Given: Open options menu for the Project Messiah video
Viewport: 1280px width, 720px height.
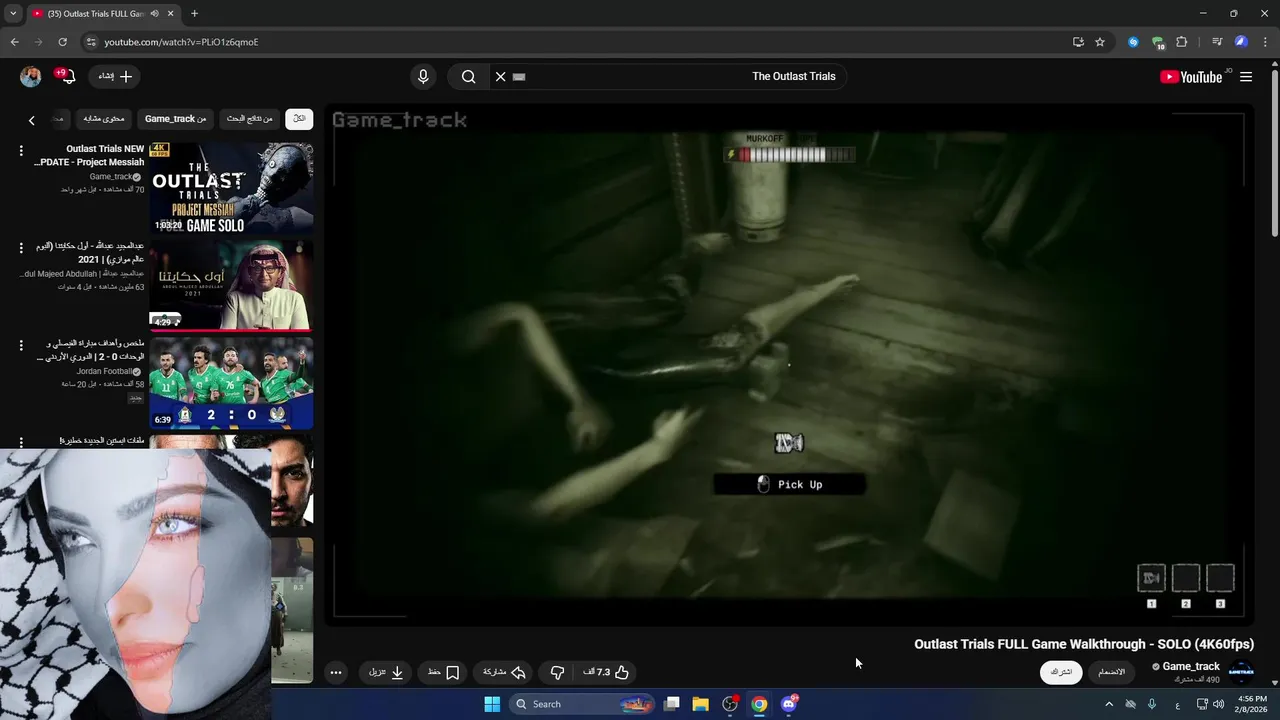Looking at the screenshot, I should tap(21, 151).
